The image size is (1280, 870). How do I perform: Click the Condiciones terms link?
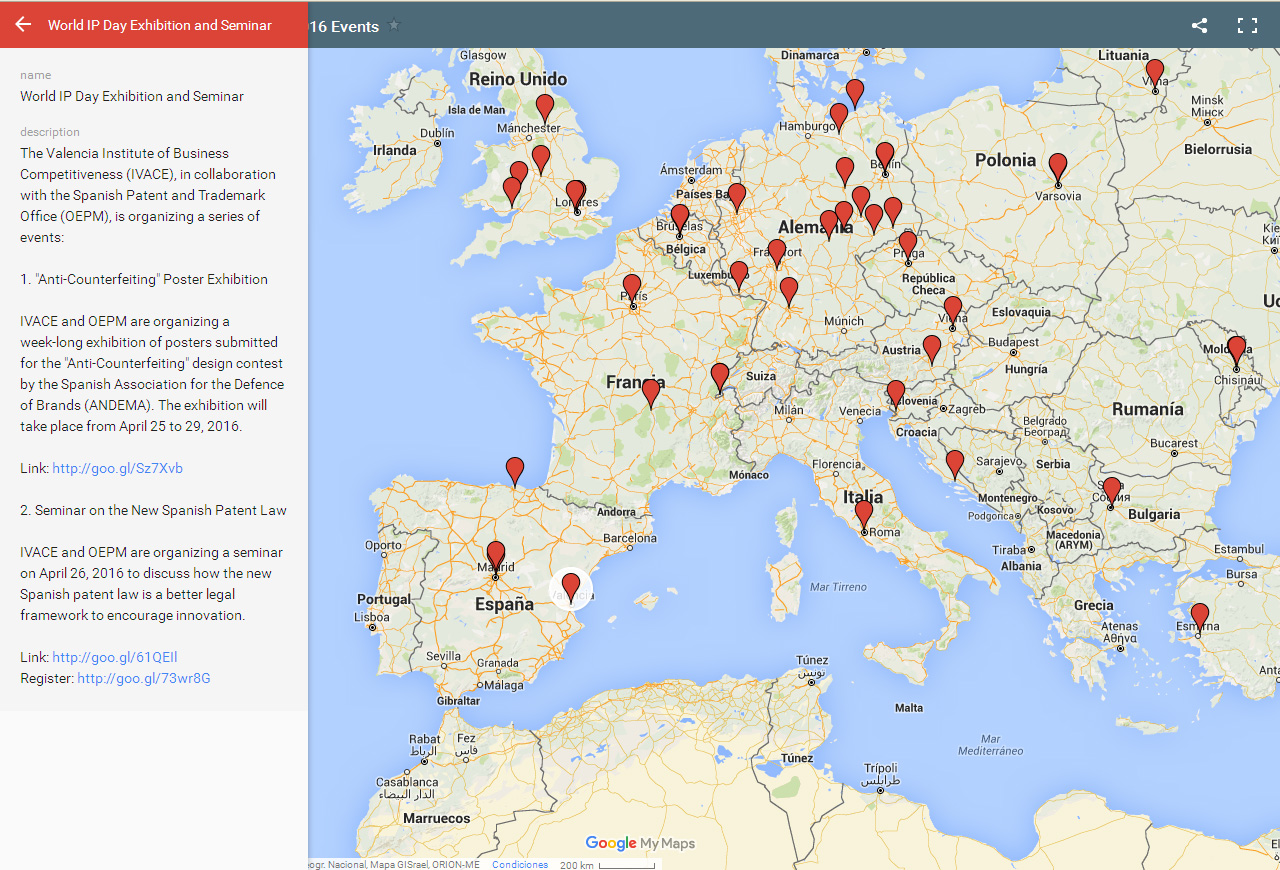(520, 864)
